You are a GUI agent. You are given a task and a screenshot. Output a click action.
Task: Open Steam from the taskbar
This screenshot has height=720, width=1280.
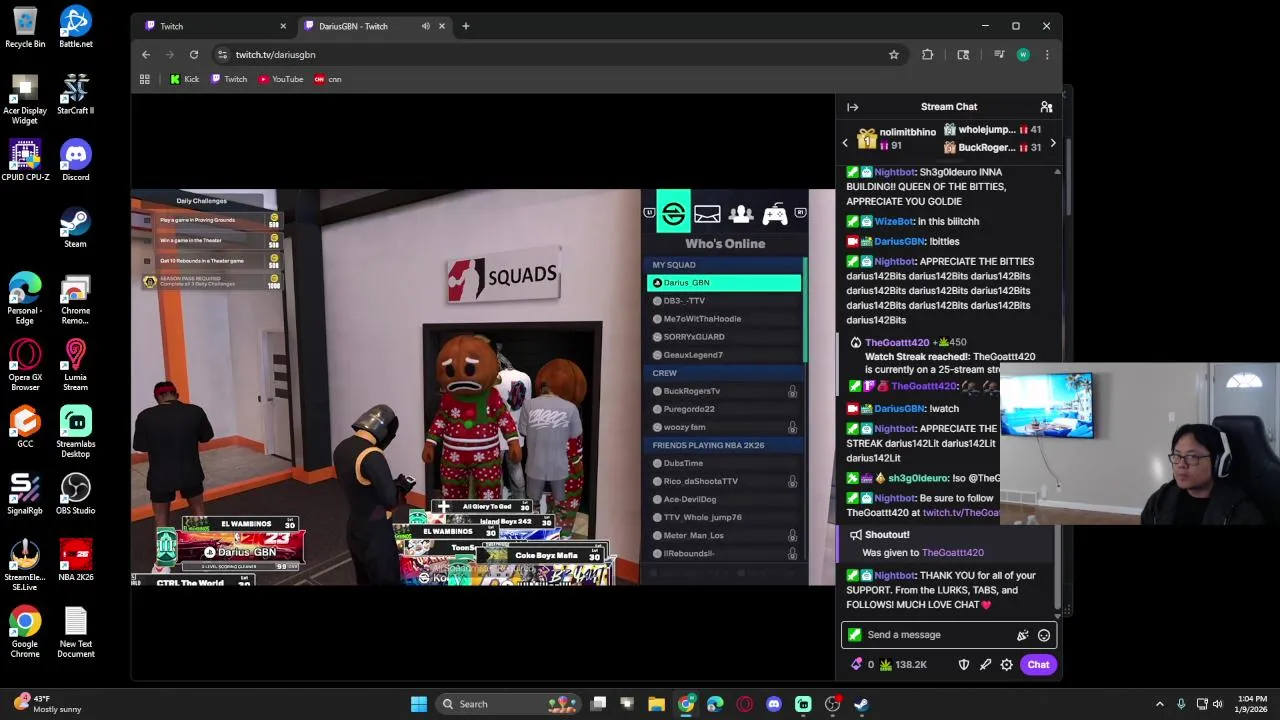pos(861,704)
